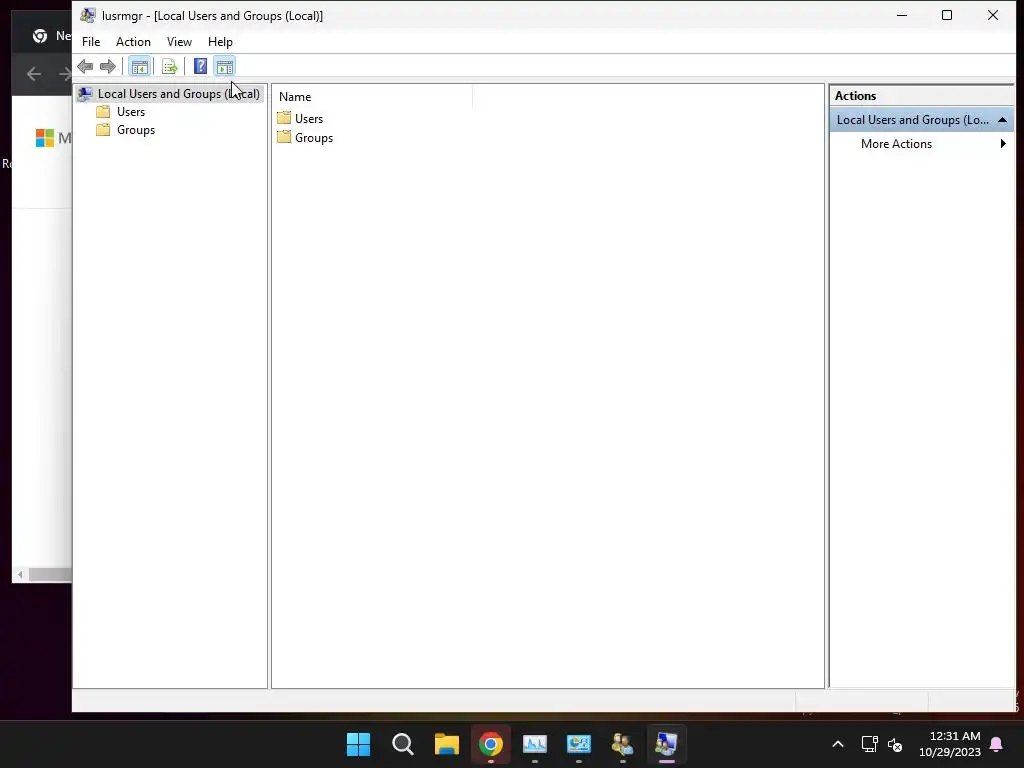Click Chrome window back navigation arrow
Image resolution: width=1024 pixels, height=768 pixels.
point(34,74)
